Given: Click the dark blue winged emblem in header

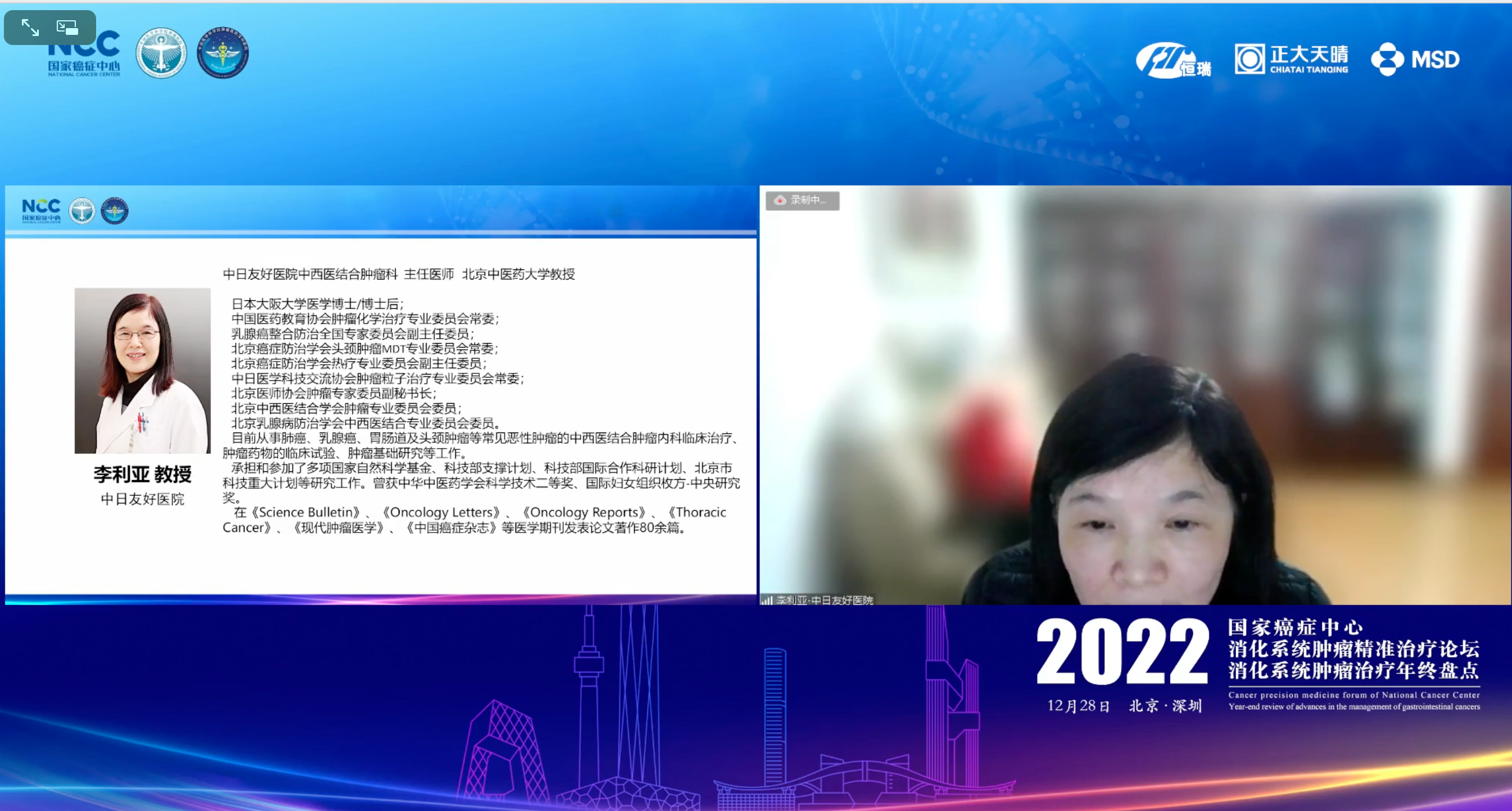Looking at the screenshot, I should 223,53.
